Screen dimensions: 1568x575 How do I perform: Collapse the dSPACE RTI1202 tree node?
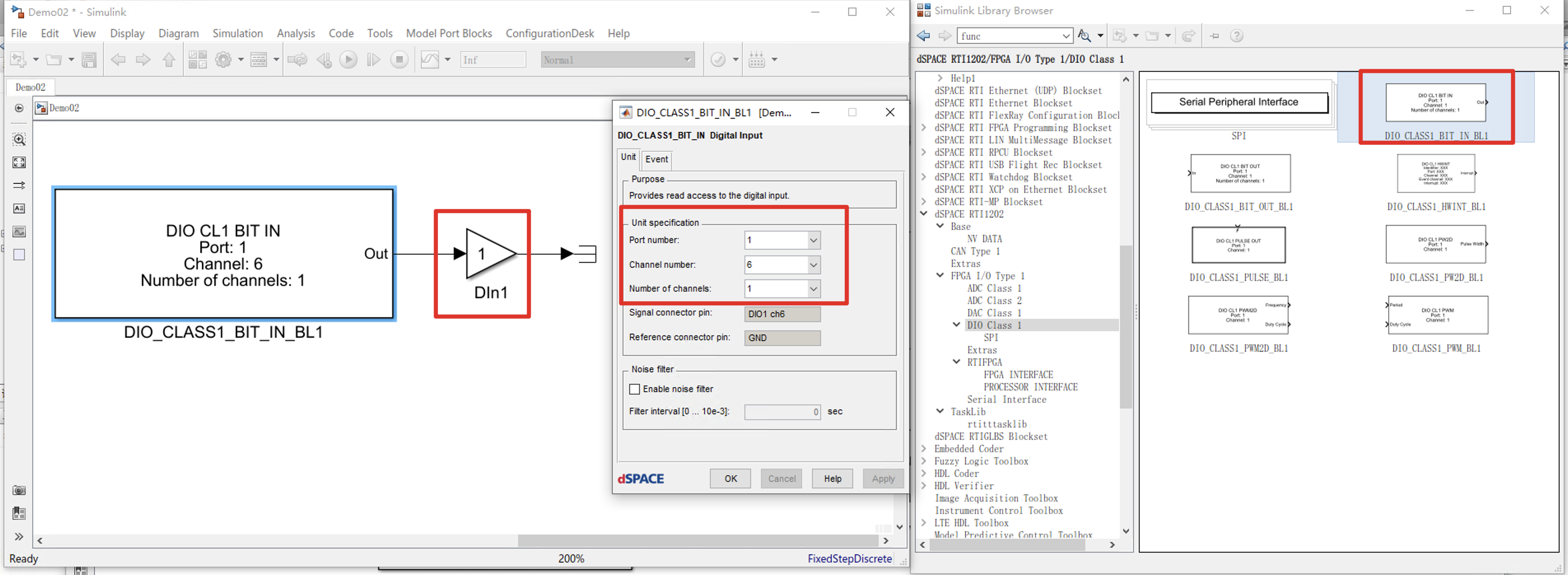924,214
